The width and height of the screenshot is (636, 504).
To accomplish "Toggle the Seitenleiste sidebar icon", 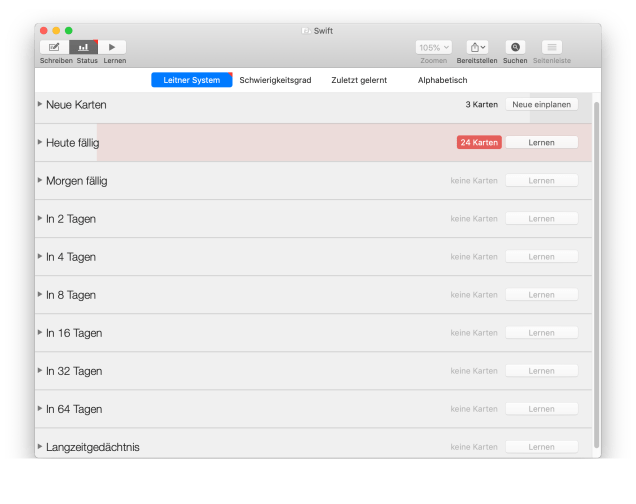I will pyautogui.click(x=551, y=47).
